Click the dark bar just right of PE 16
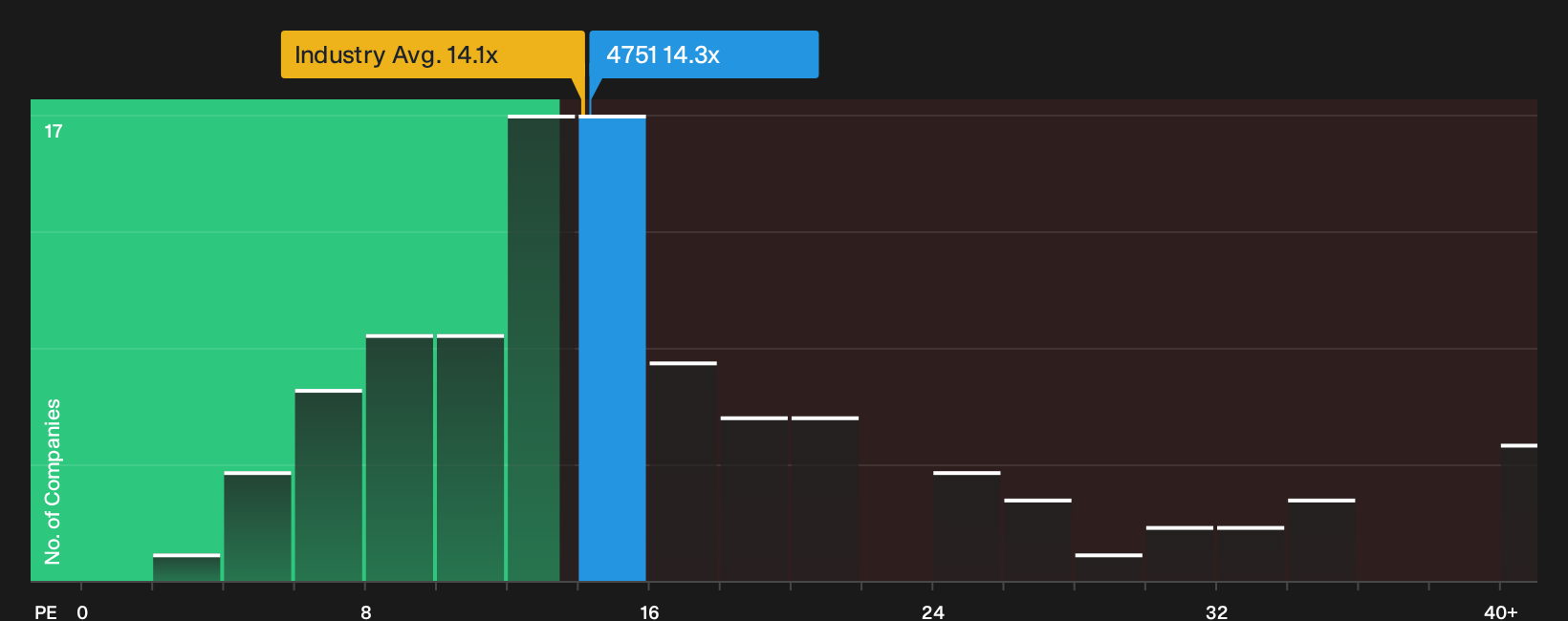 click(683, 471)
